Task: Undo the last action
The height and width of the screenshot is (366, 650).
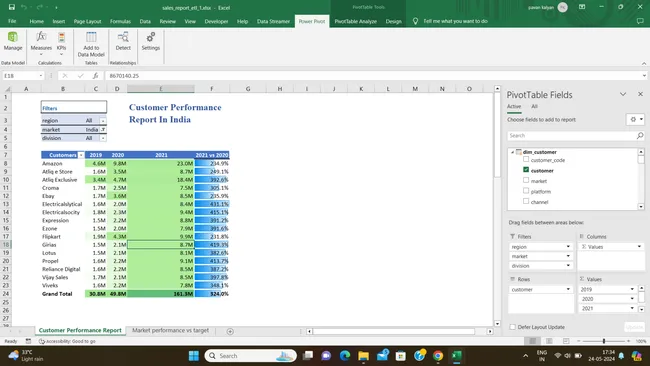Action: 24,7
